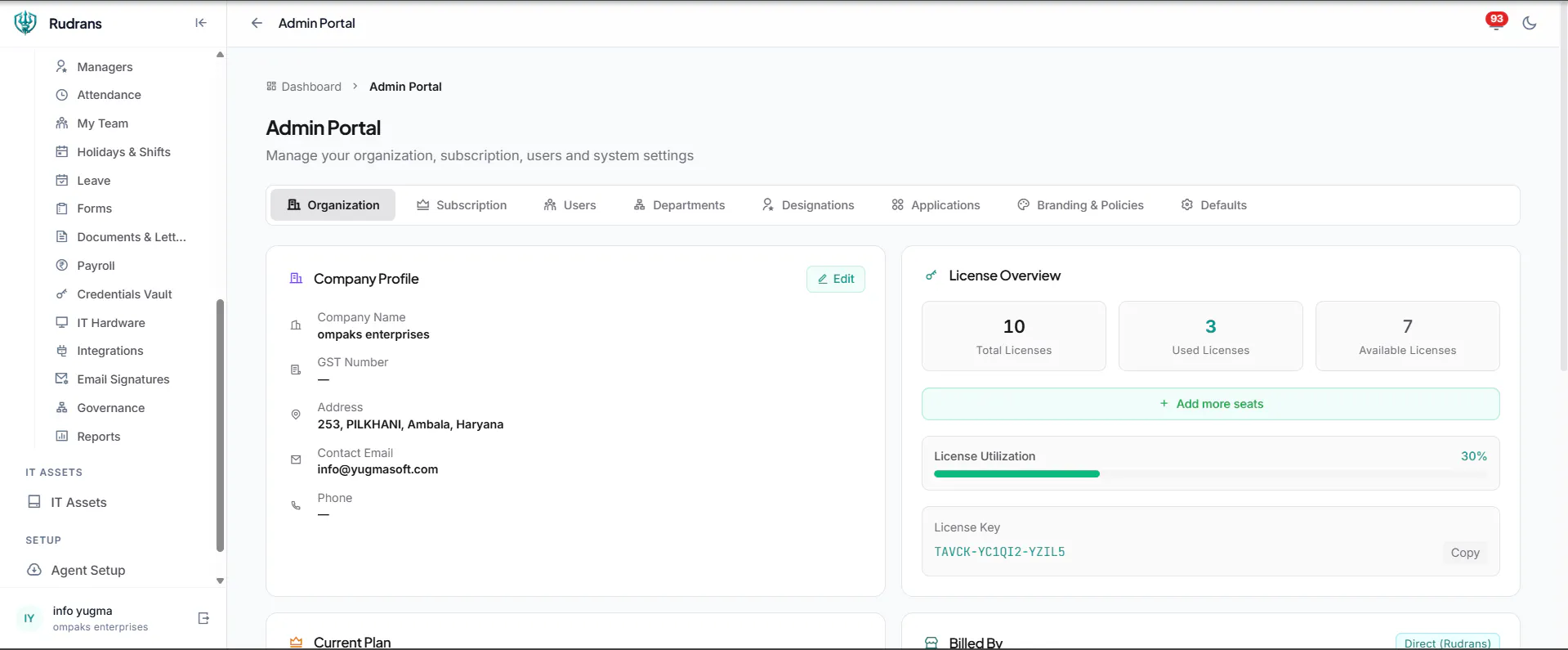View Reports from the sidebar

(98, 437)
